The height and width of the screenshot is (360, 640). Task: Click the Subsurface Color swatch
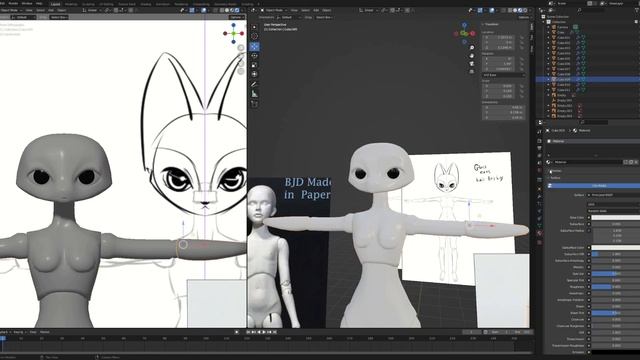pyautogui.click(x=616, y=247)
